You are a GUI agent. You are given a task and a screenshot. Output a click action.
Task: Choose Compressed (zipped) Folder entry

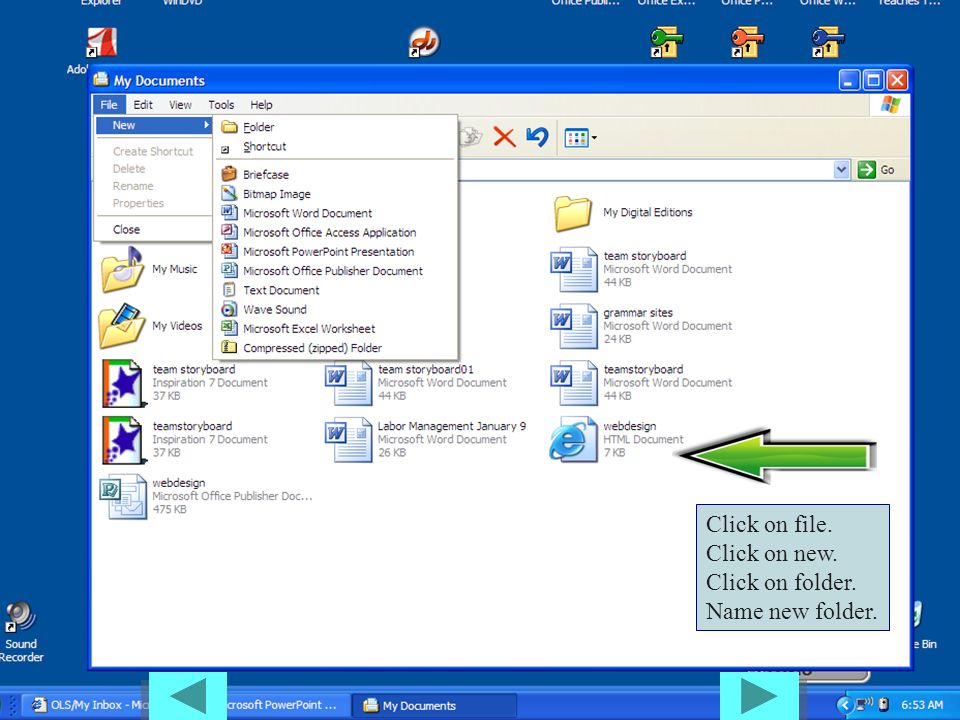(336, 348)
